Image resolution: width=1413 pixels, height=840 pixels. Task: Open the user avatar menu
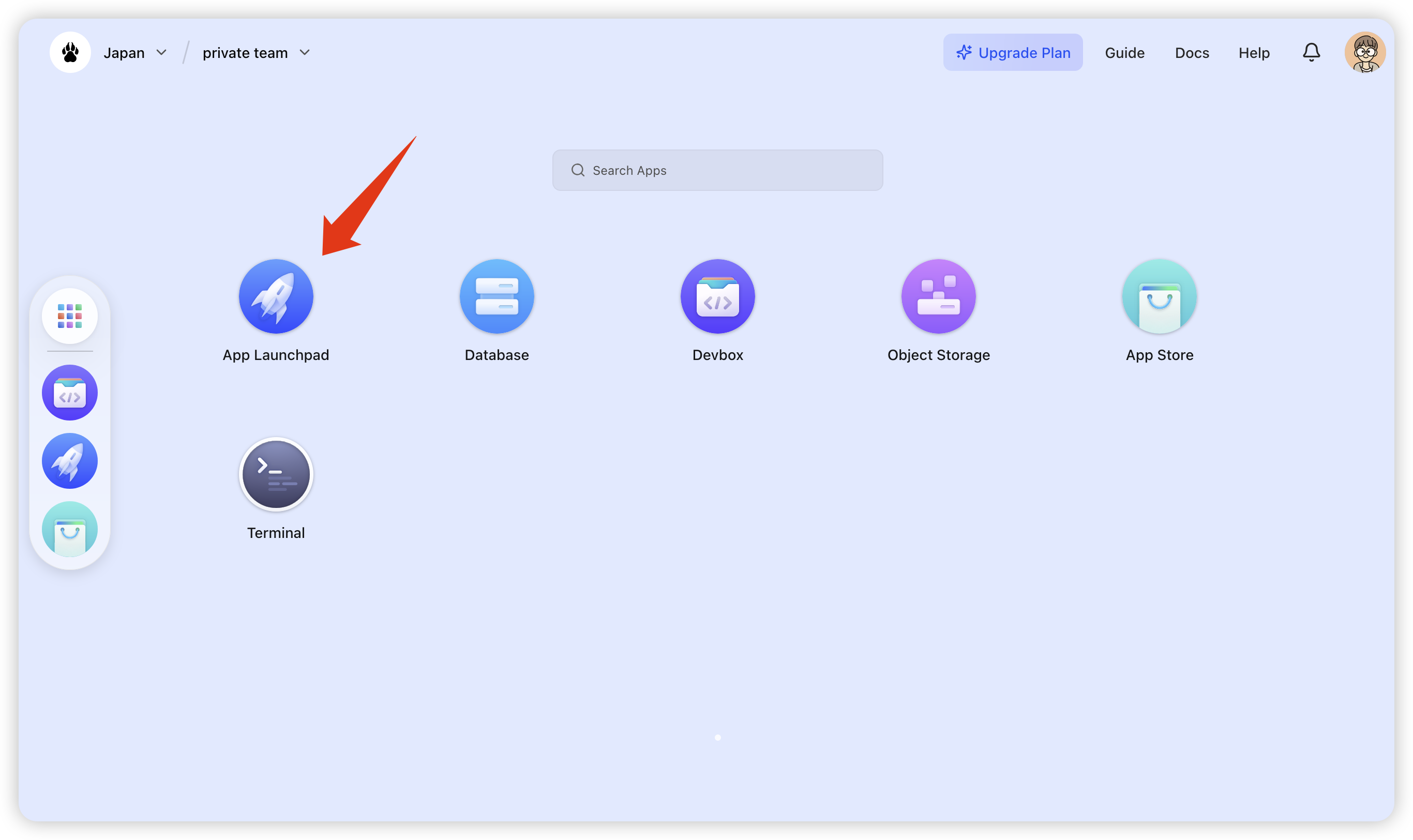[x=1364, y=53]
